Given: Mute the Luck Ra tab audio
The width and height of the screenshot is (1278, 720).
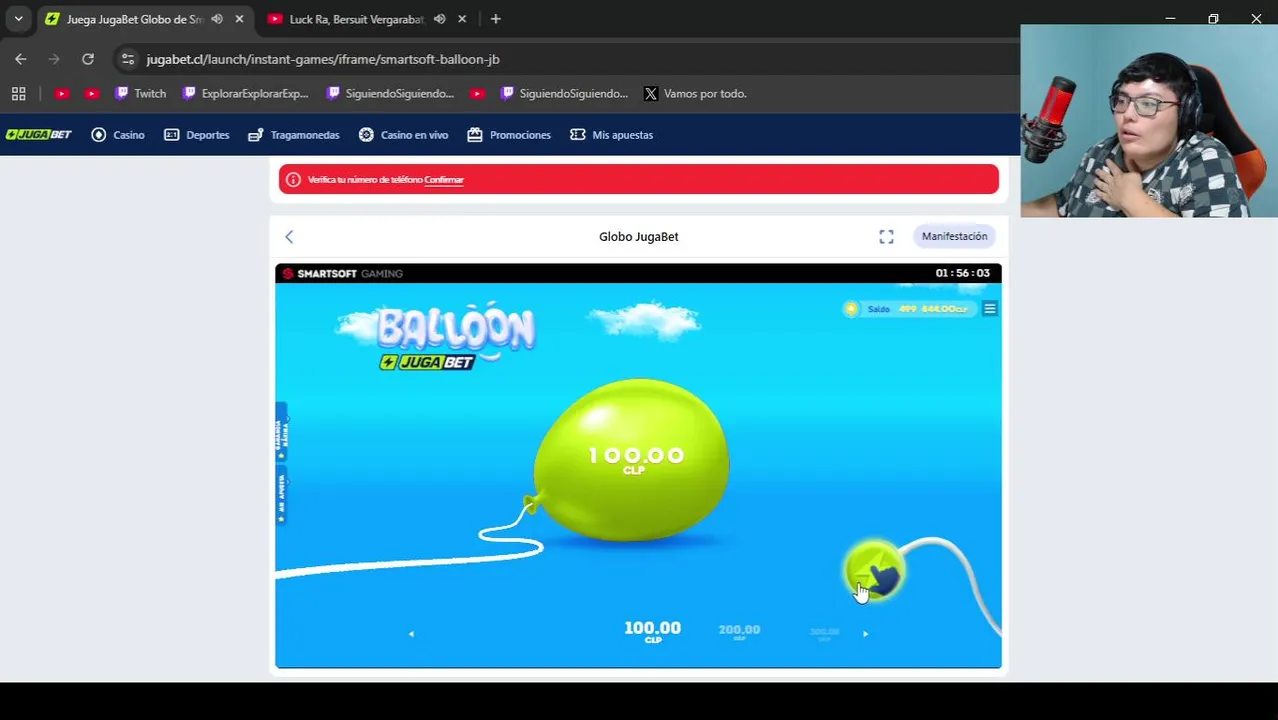Looking at the screenshot, I should click(440, 19).
